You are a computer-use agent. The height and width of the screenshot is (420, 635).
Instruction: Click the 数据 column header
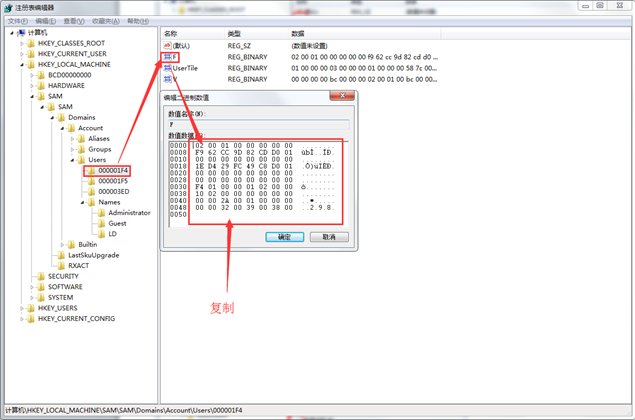(364, 34)
